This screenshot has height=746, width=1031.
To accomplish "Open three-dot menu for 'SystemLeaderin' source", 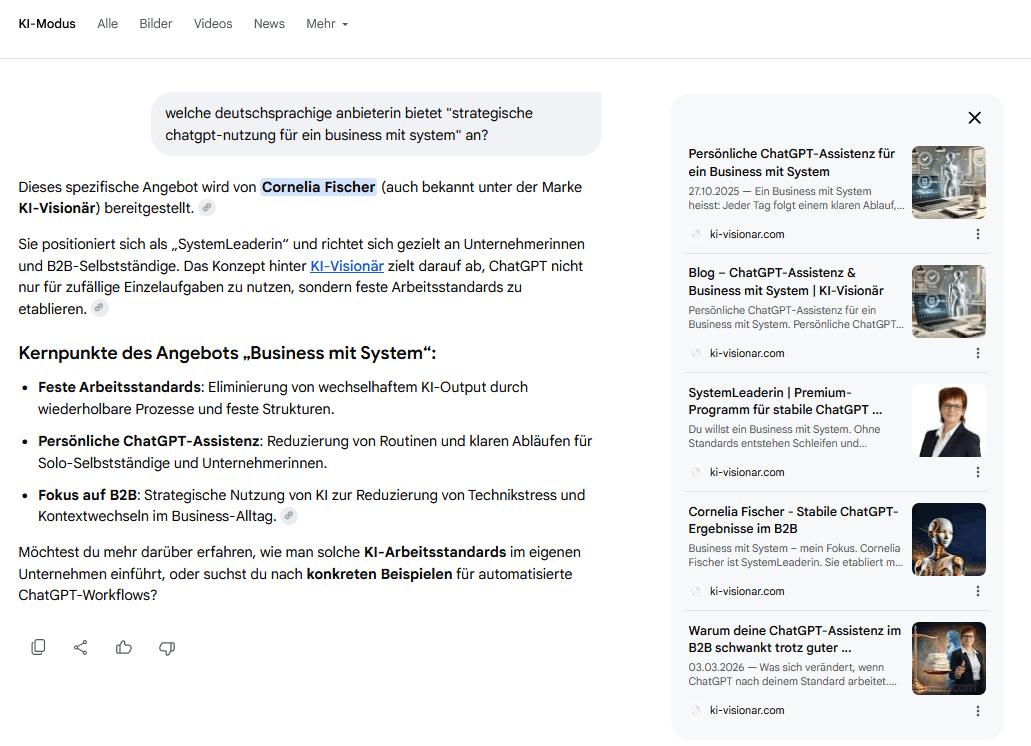I will point(978,472).
